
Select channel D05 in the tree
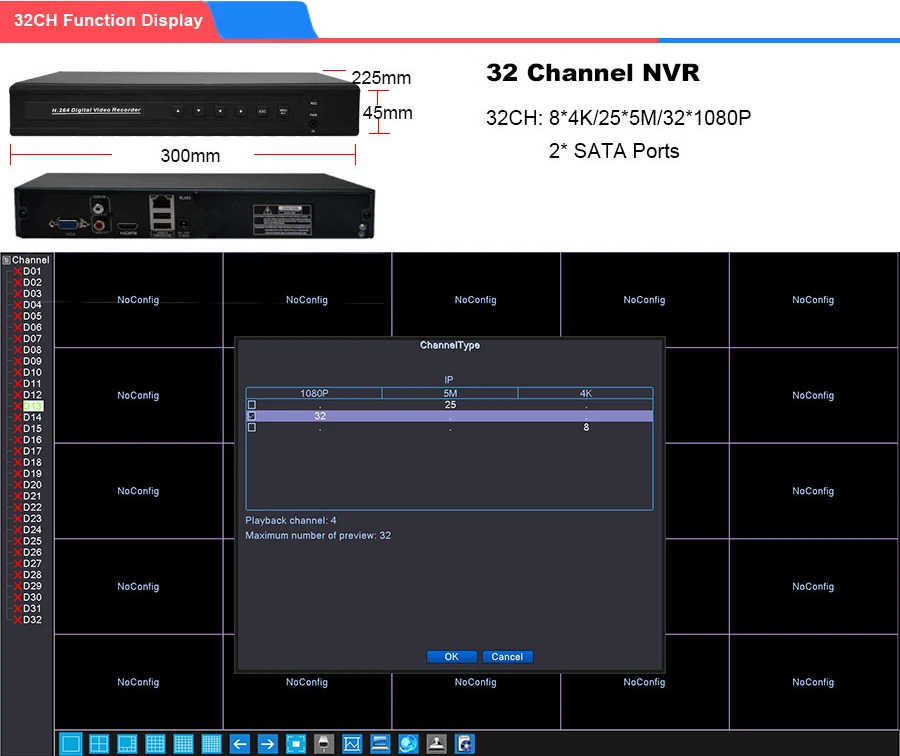[32, 316]
